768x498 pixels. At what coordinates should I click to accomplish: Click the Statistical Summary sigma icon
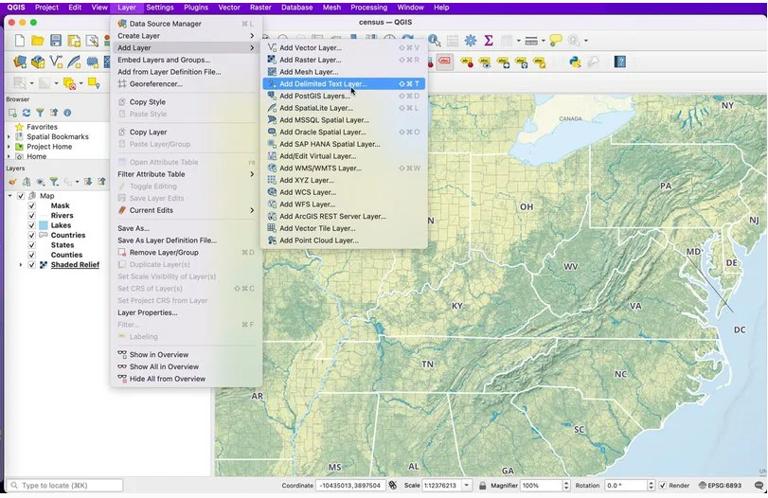tap(489, 40)
